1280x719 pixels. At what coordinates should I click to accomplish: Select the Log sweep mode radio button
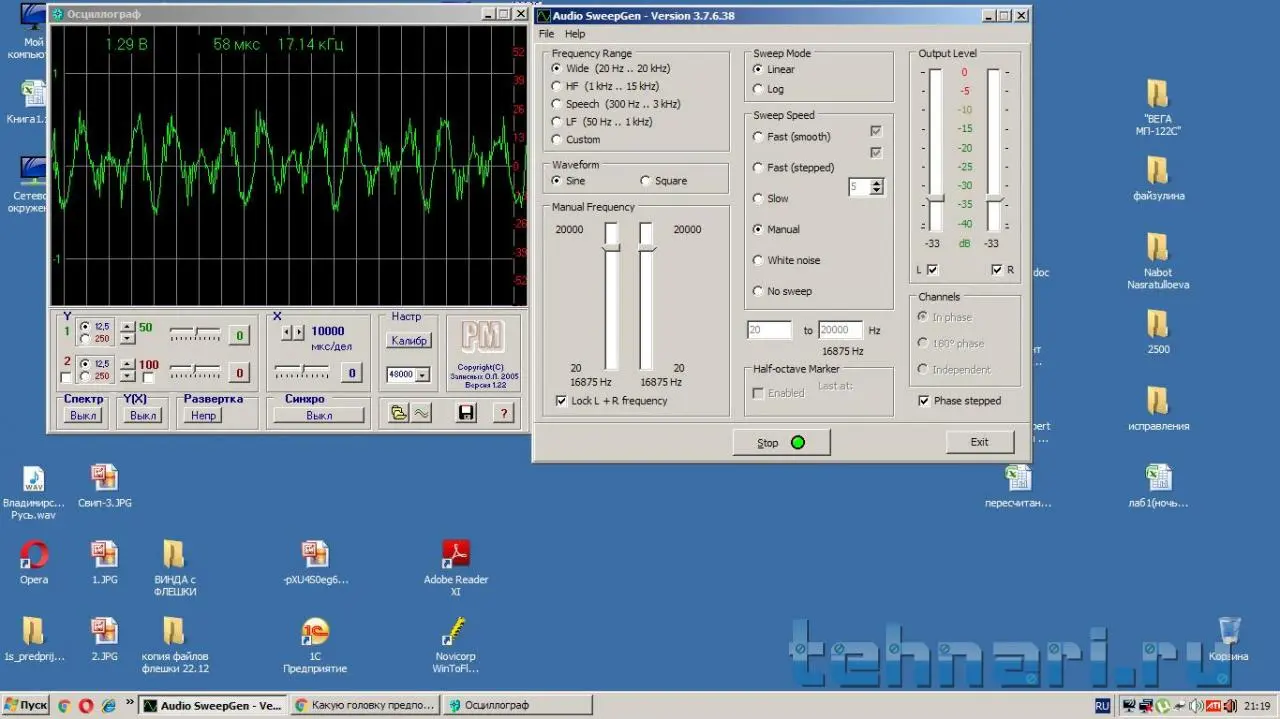(x=758, y=89)
